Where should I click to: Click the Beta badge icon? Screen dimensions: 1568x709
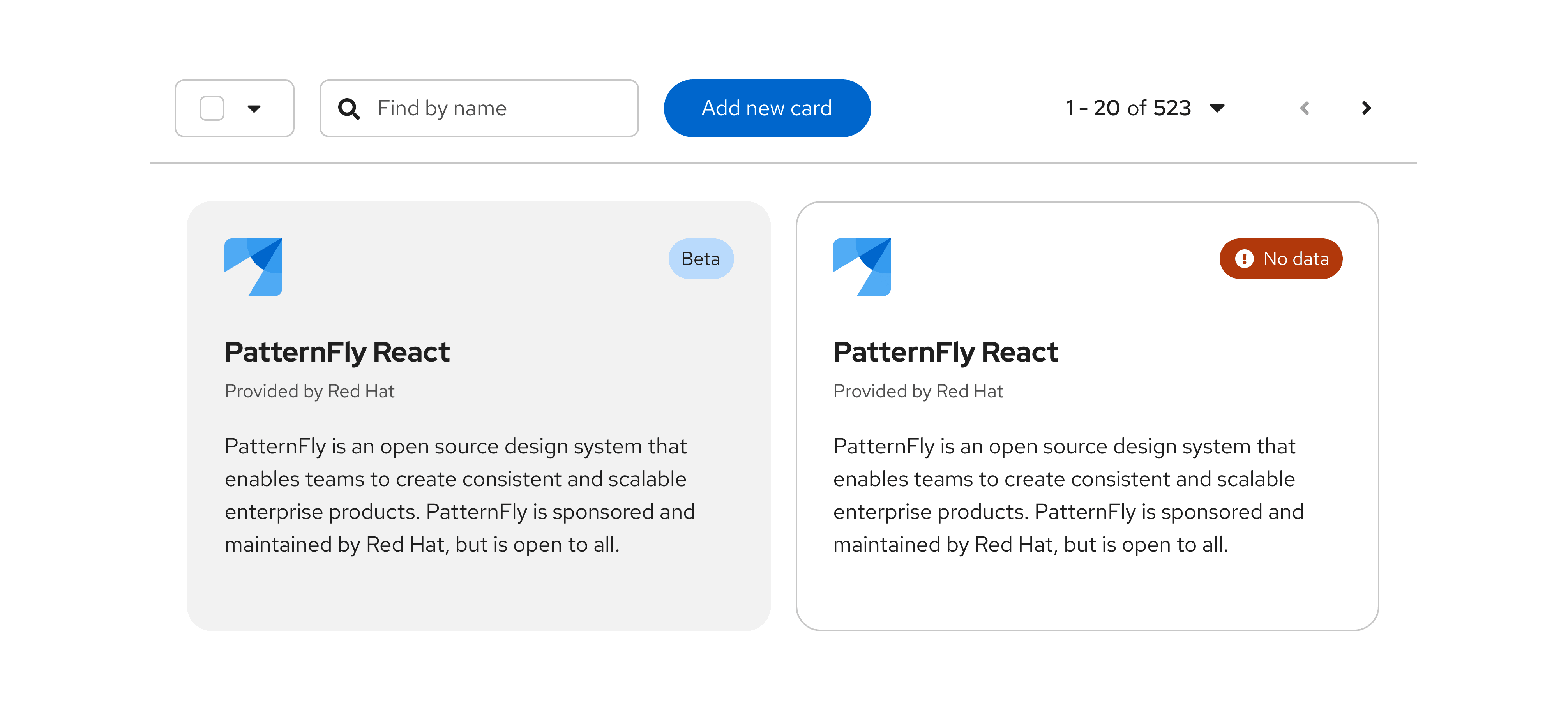(x=700, y=260)
